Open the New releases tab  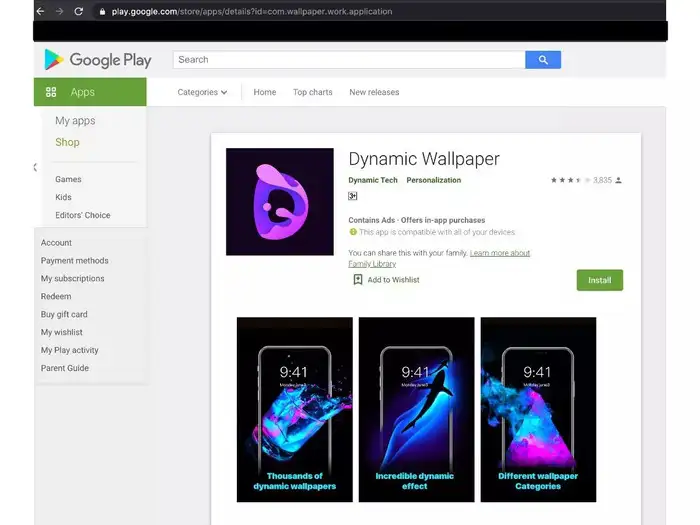click(373, 92)
